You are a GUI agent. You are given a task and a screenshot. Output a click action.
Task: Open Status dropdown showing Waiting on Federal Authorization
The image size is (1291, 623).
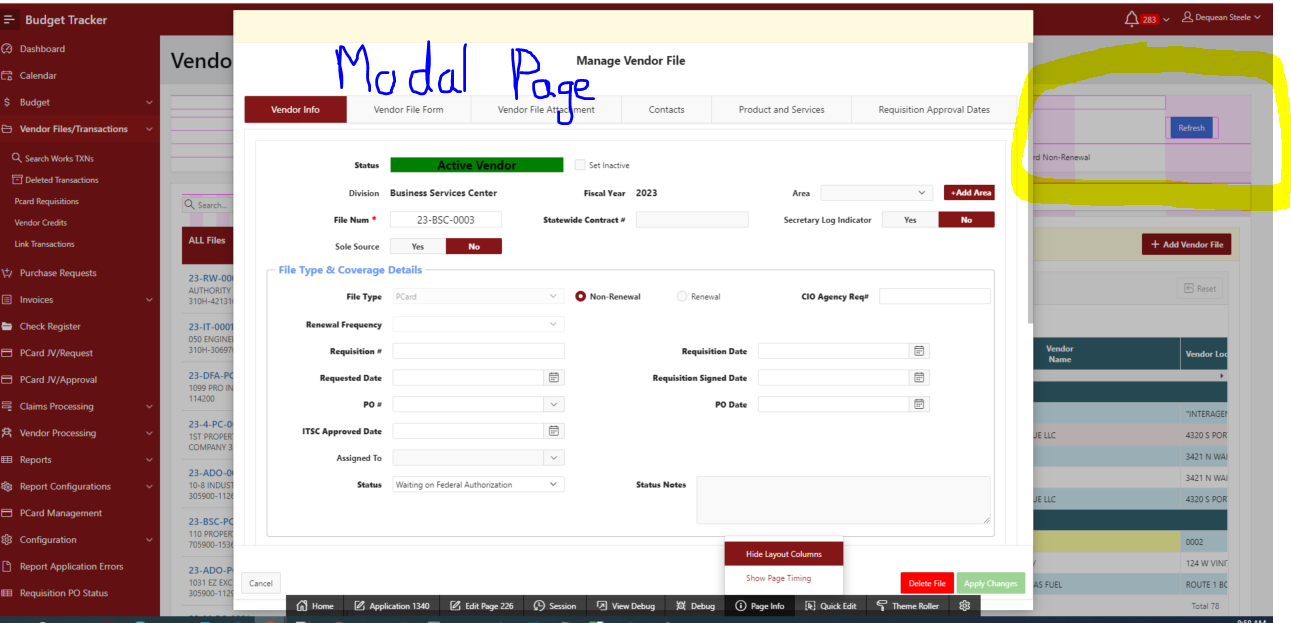point(478,485)
